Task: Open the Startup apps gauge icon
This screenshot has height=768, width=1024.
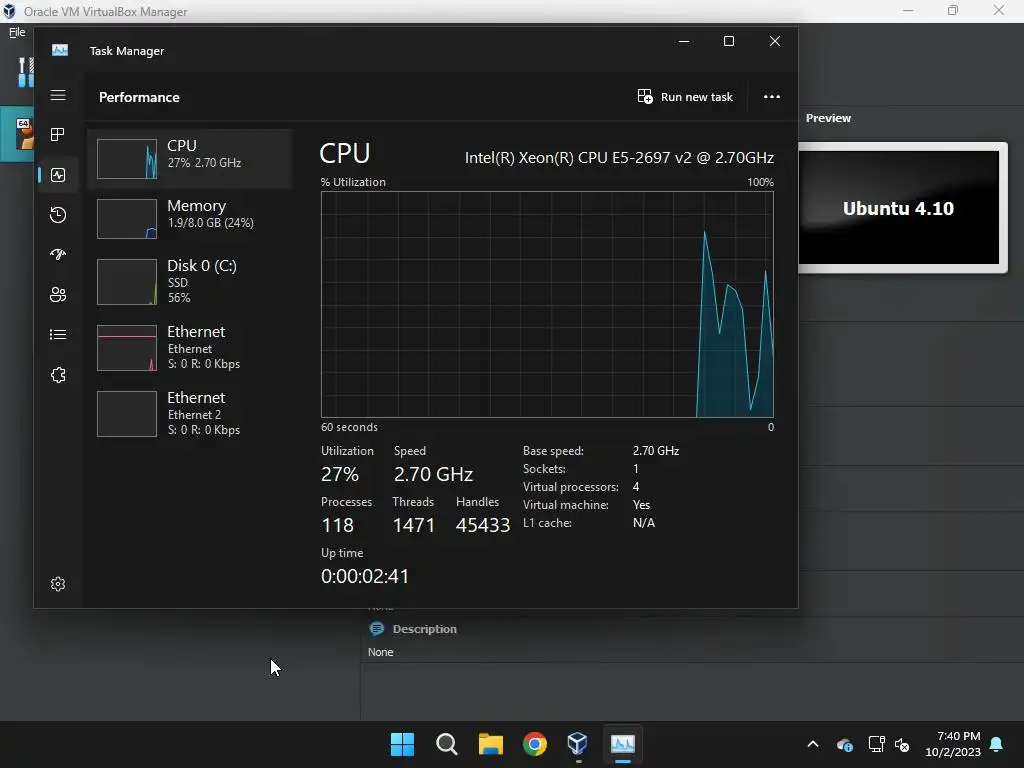Action: [x=58, y=255]
